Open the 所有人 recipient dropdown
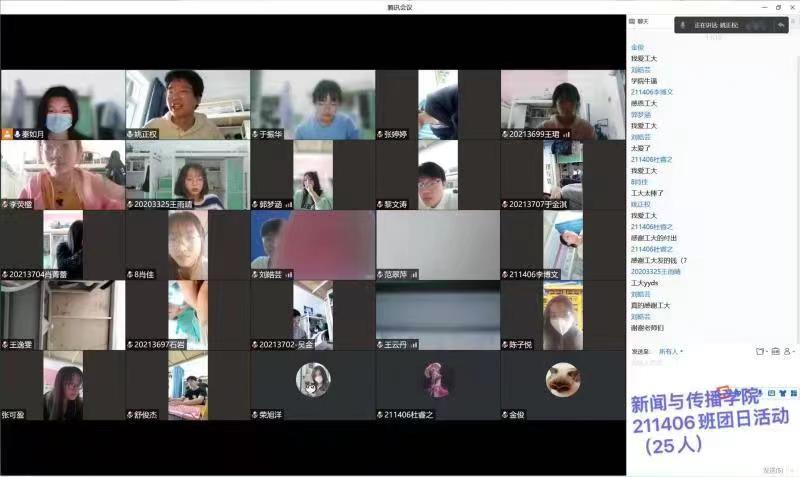Image resolution: width=800 pixels, height=477 pixels. tap(670, 352)
